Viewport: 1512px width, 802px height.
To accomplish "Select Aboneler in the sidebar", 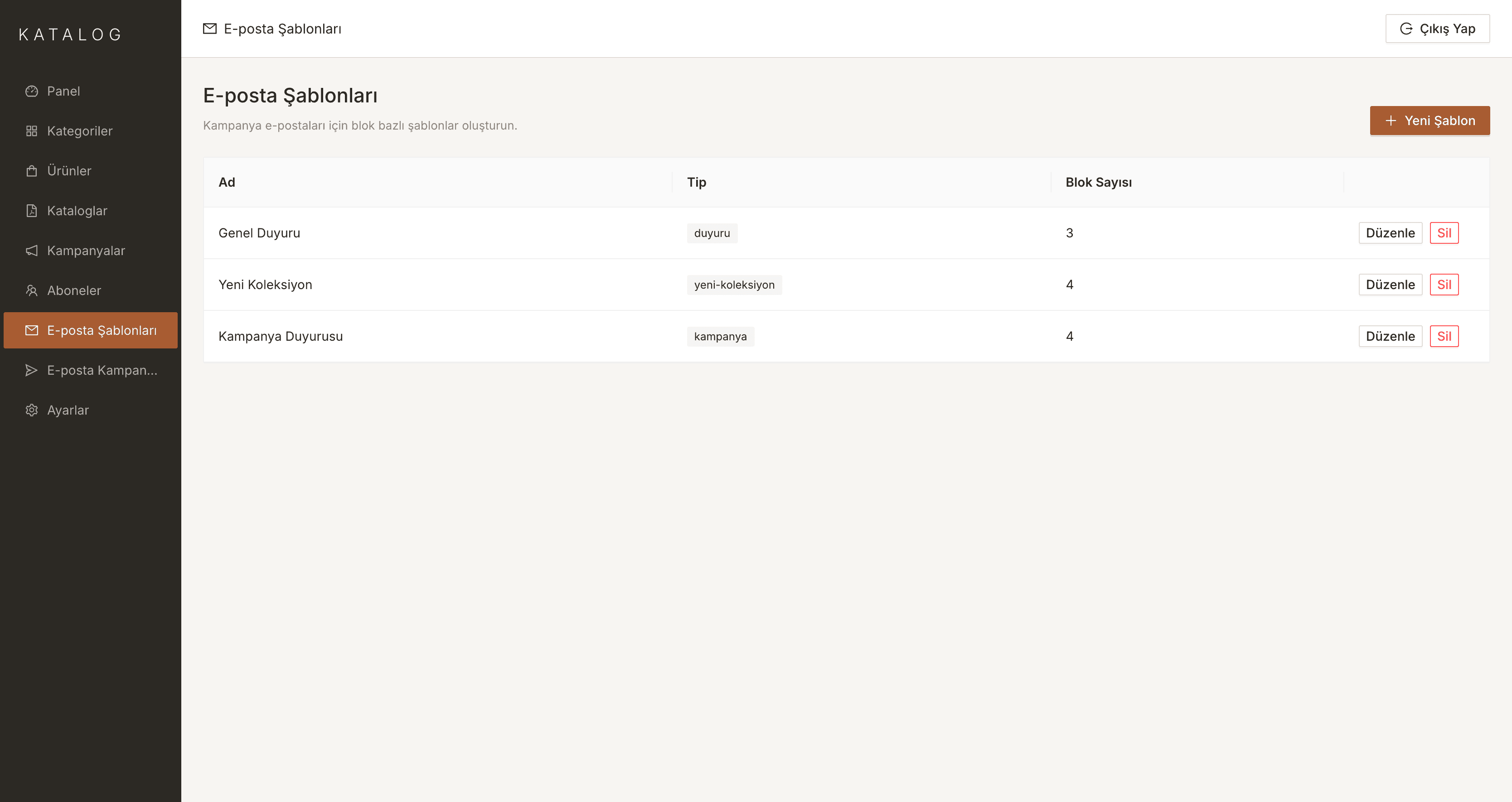I will click(90, 290).
